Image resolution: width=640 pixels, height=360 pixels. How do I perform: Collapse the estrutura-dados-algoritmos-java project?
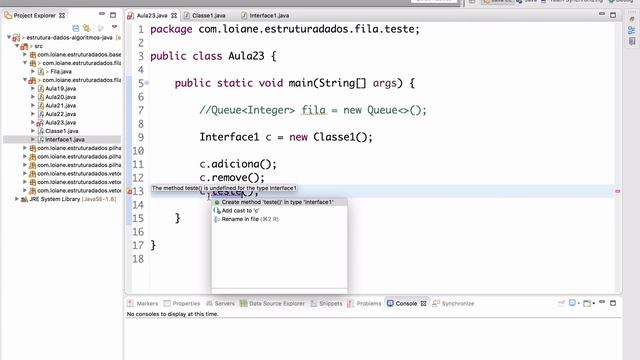pos(9,37)
